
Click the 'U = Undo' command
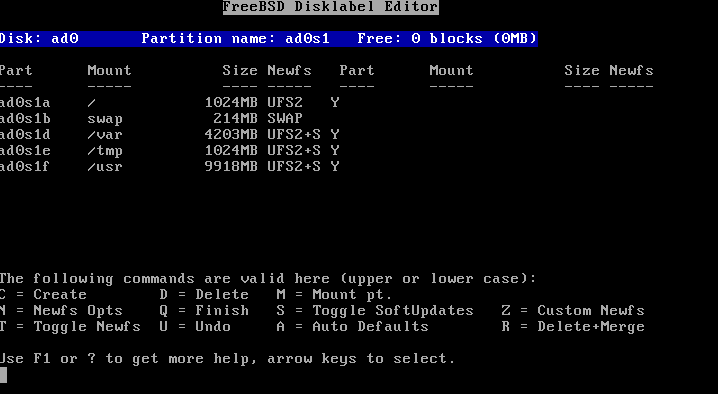pos(195,327)
